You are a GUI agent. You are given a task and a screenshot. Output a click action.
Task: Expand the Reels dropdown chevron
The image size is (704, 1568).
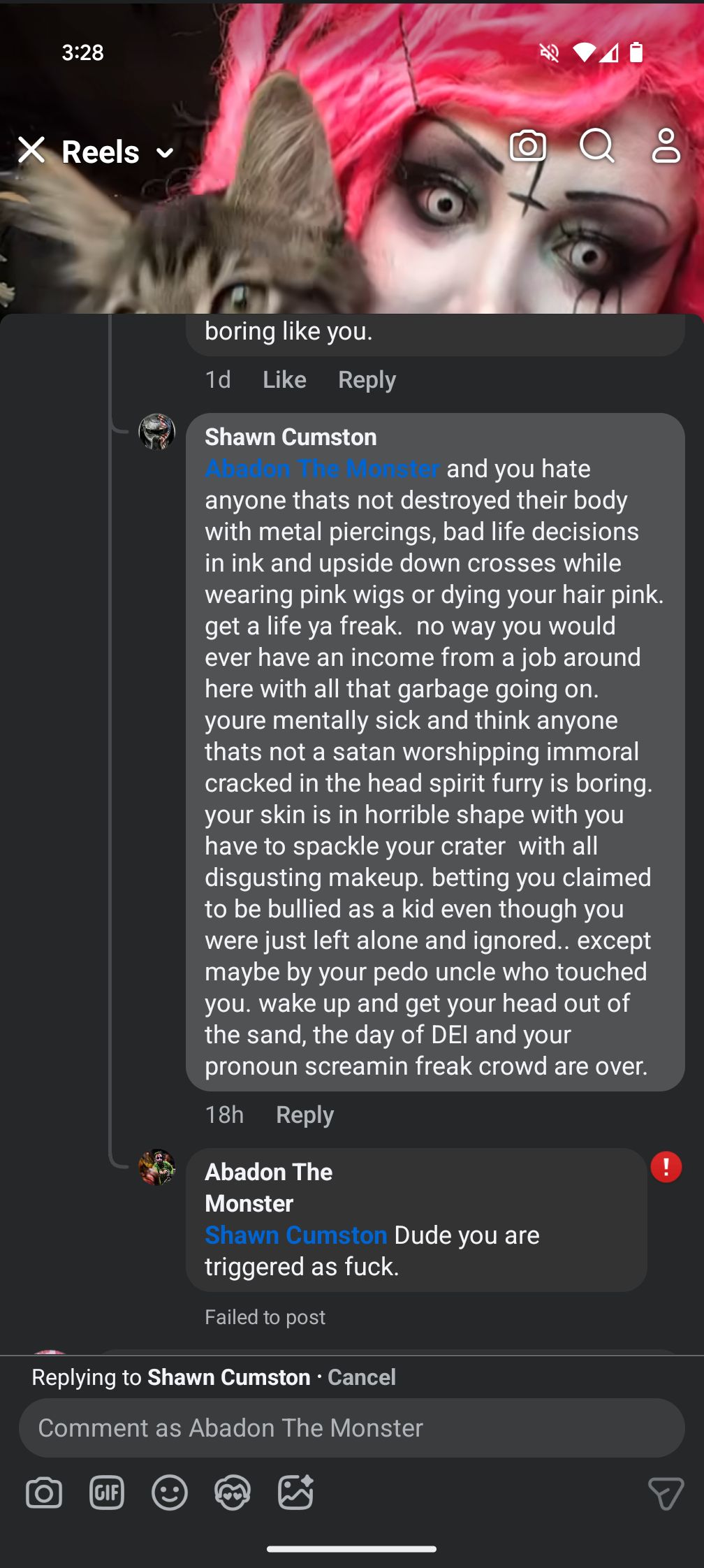point(165,153)
